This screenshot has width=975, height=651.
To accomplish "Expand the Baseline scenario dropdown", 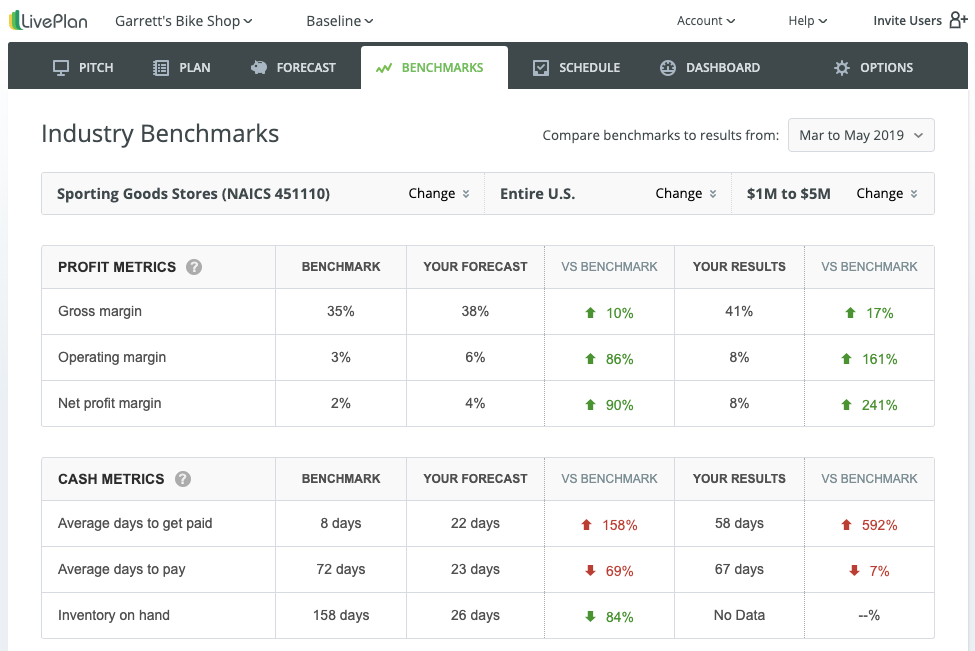I will point(339,20).
